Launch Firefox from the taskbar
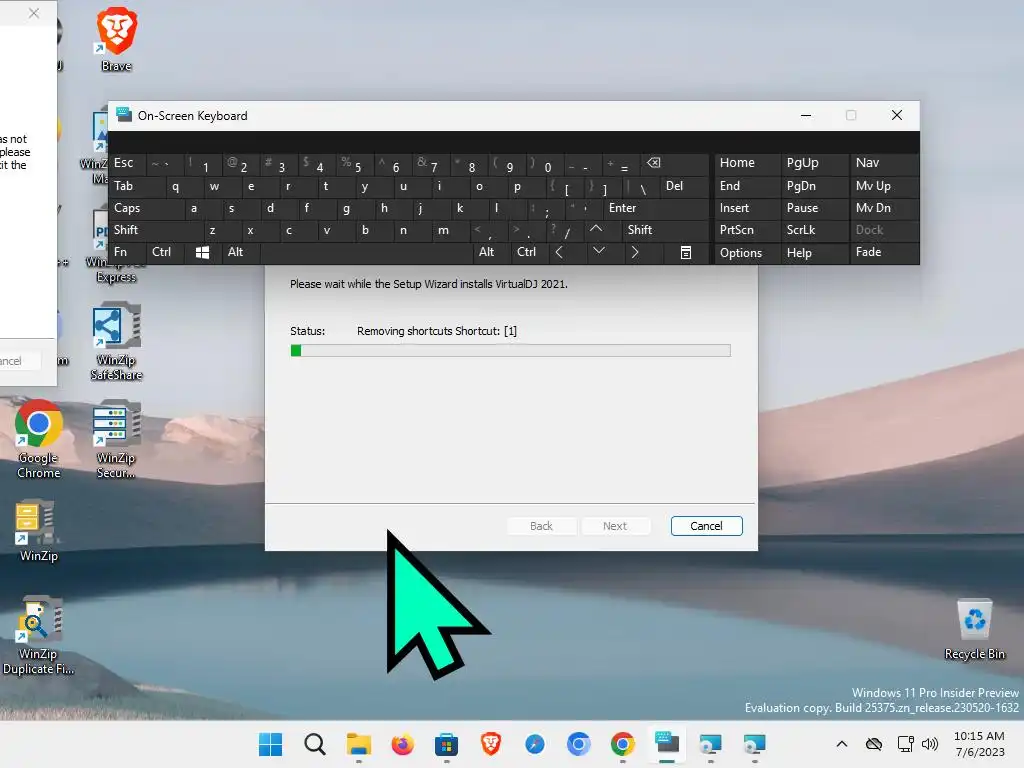Image resolution: width=1024 pixels, height=768 pixels. click(x=402, y=744)
